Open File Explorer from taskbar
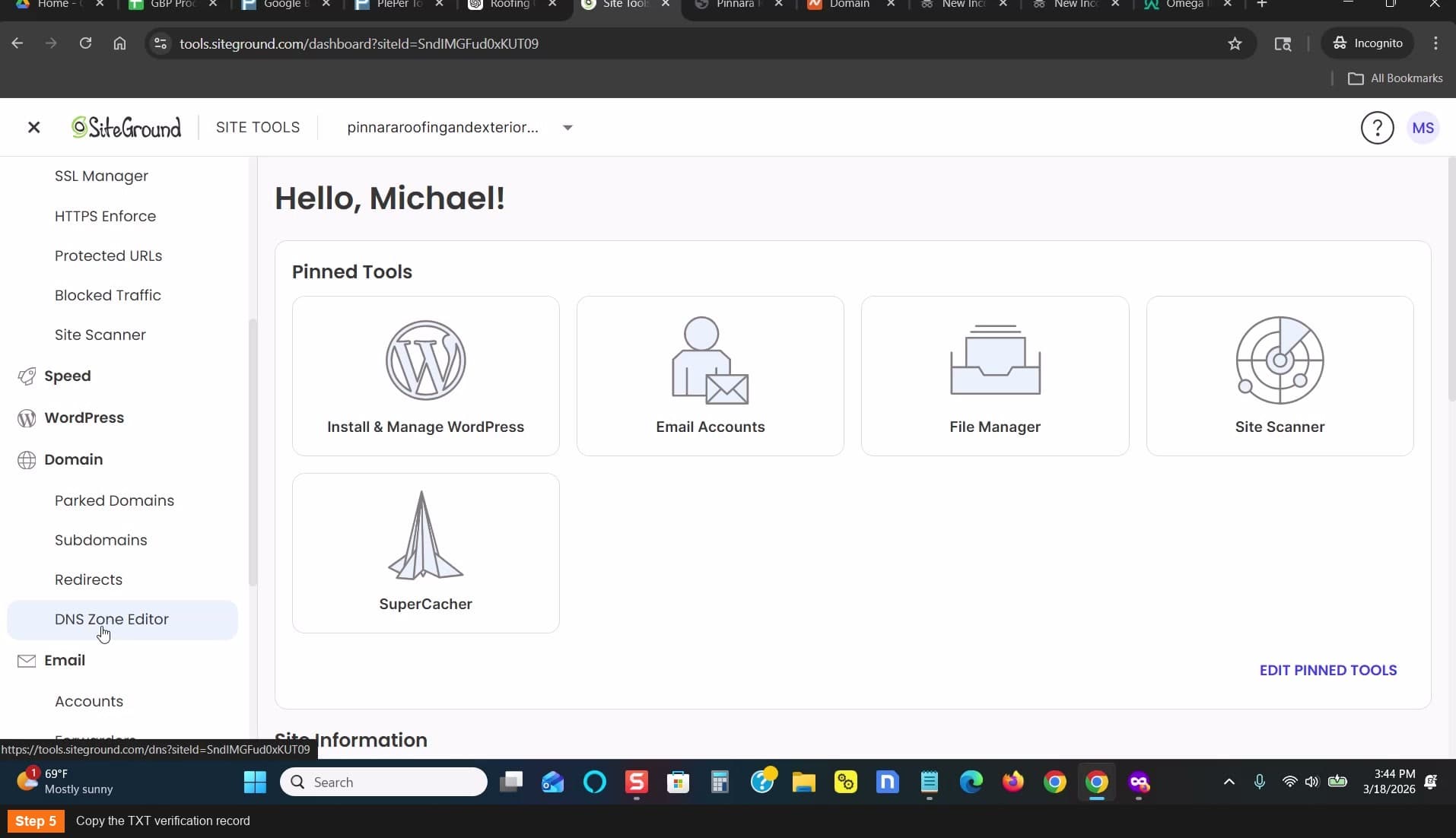The height and width of the screenshot is (838, 1456). [803, 782]
